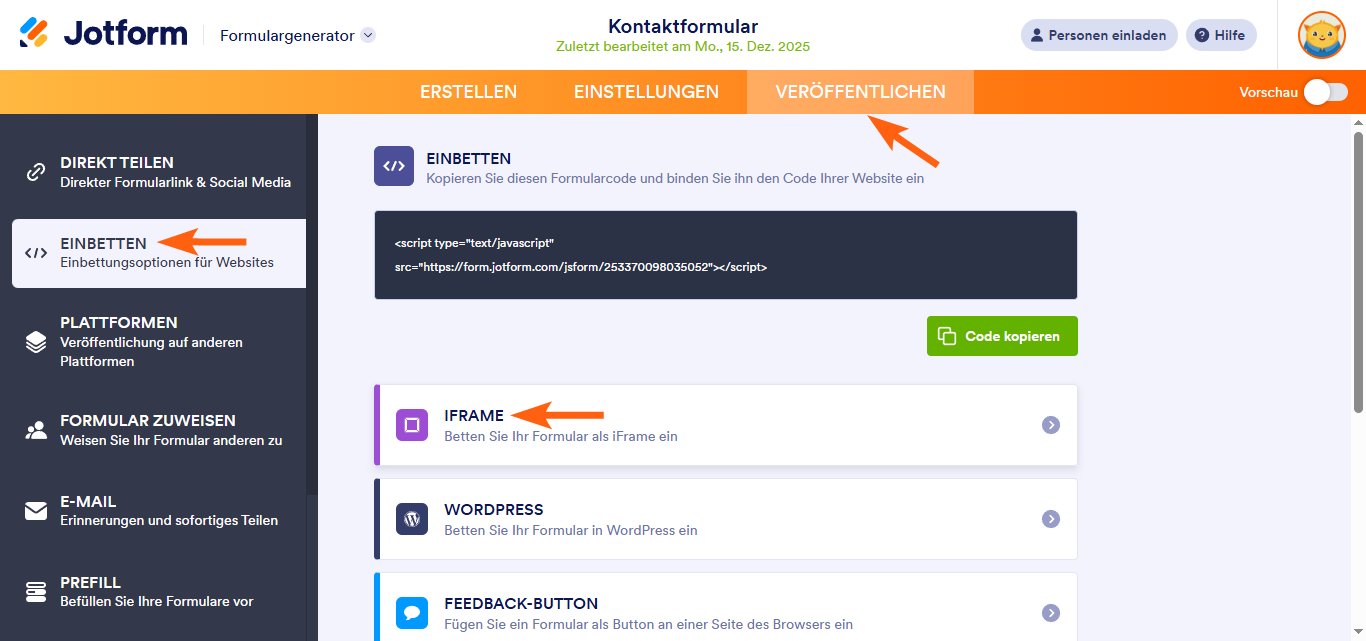Open Hilfe from the top bar
This screenshot has width=1366, height=641.
point(1220,34)
